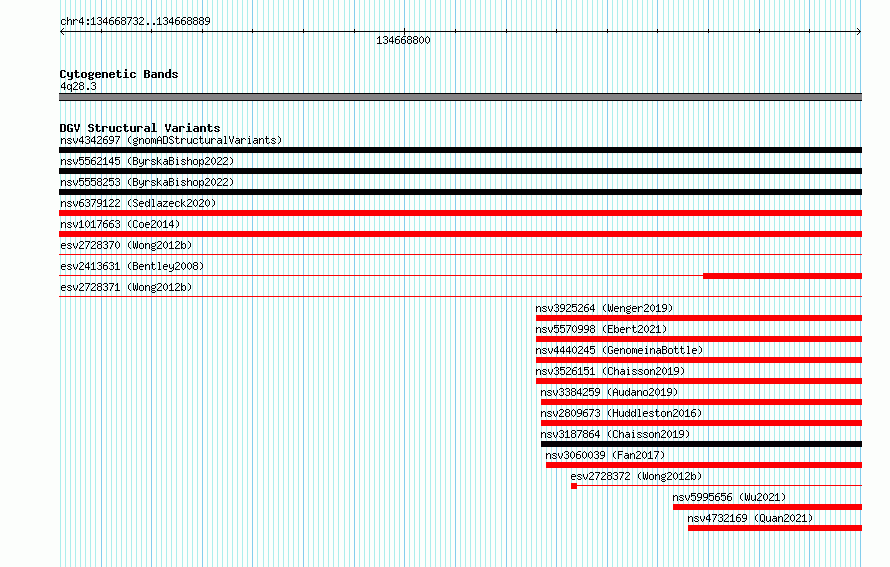
Task: Open nsv3925264 Wenger2019 variant
Action: click(604, 308)
